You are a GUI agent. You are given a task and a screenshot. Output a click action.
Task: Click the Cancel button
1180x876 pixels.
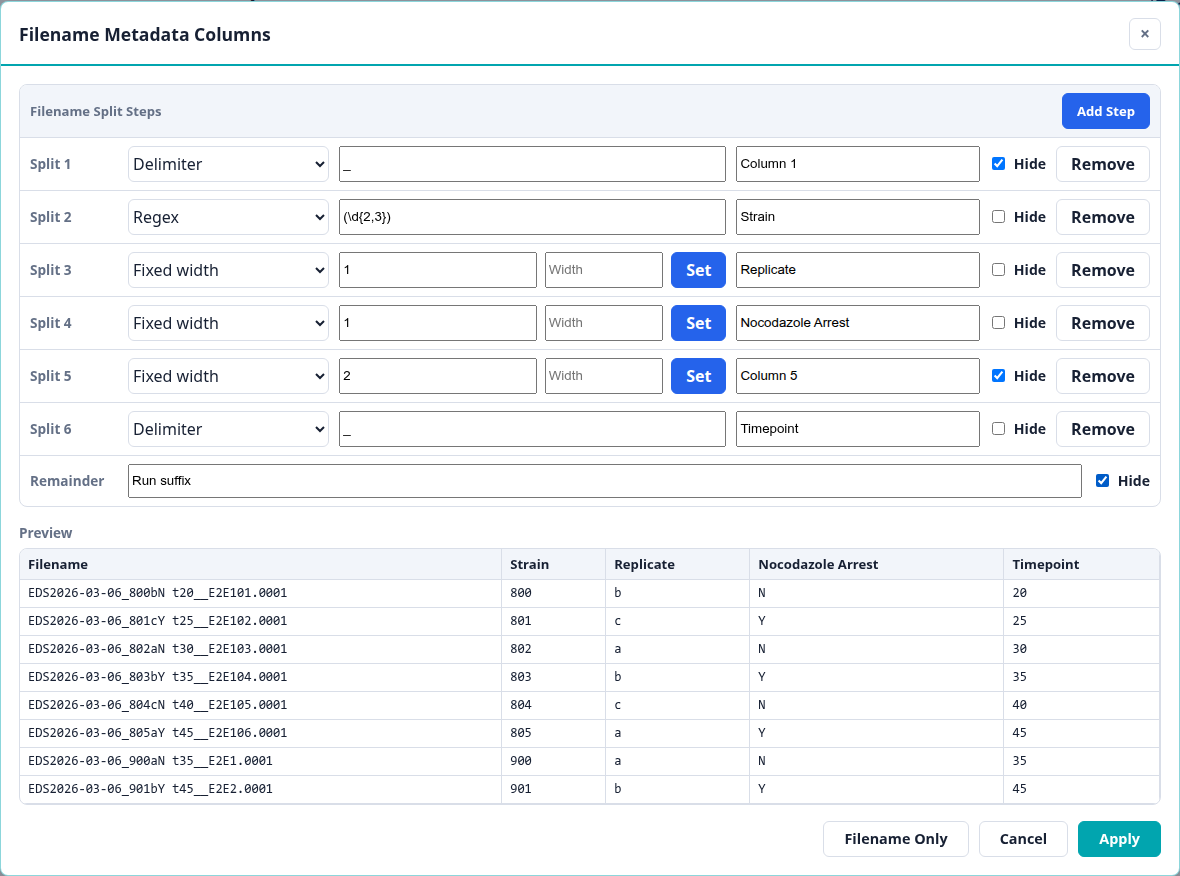[1023, 839]
